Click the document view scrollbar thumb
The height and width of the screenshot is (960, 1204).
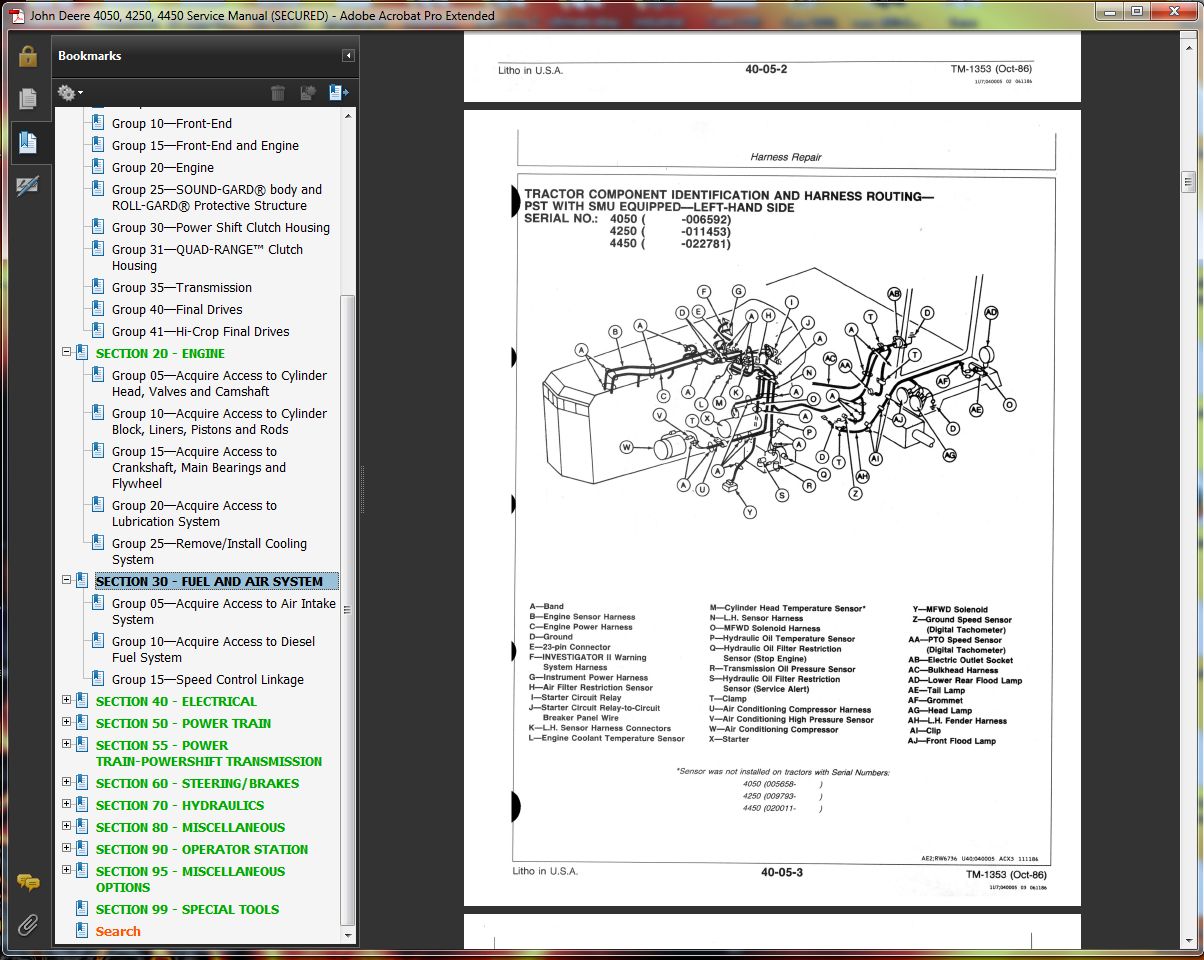[x=1188, y=181]
